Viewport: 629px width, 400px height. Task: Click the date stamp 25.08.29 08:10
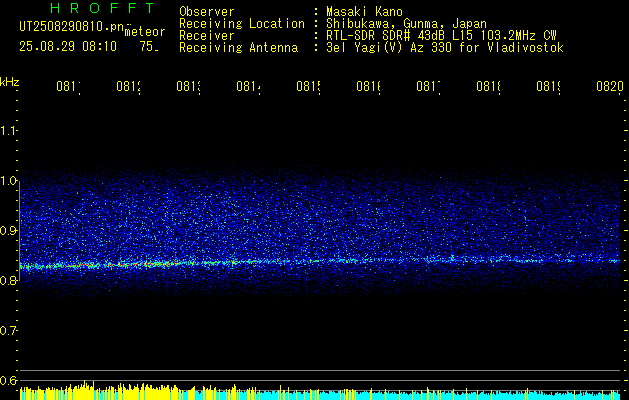pos(68,47)
